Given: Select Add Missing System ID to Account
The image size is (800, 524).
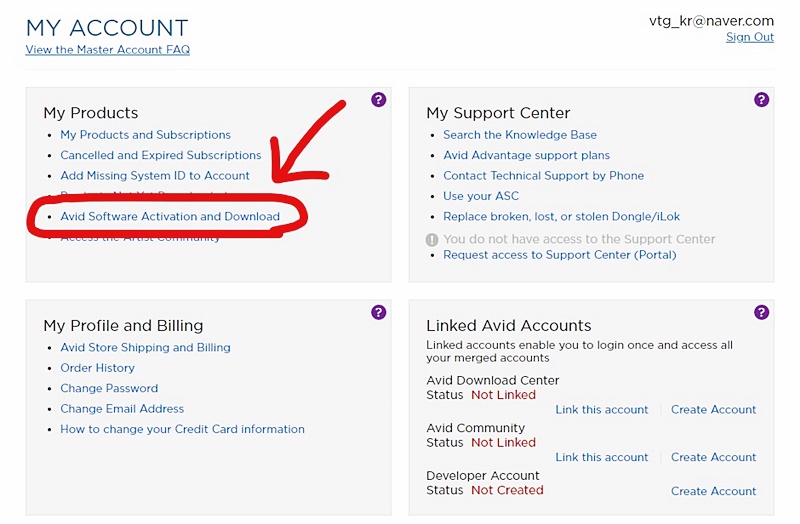Looking at the screenshot, I should pos(155,176).
